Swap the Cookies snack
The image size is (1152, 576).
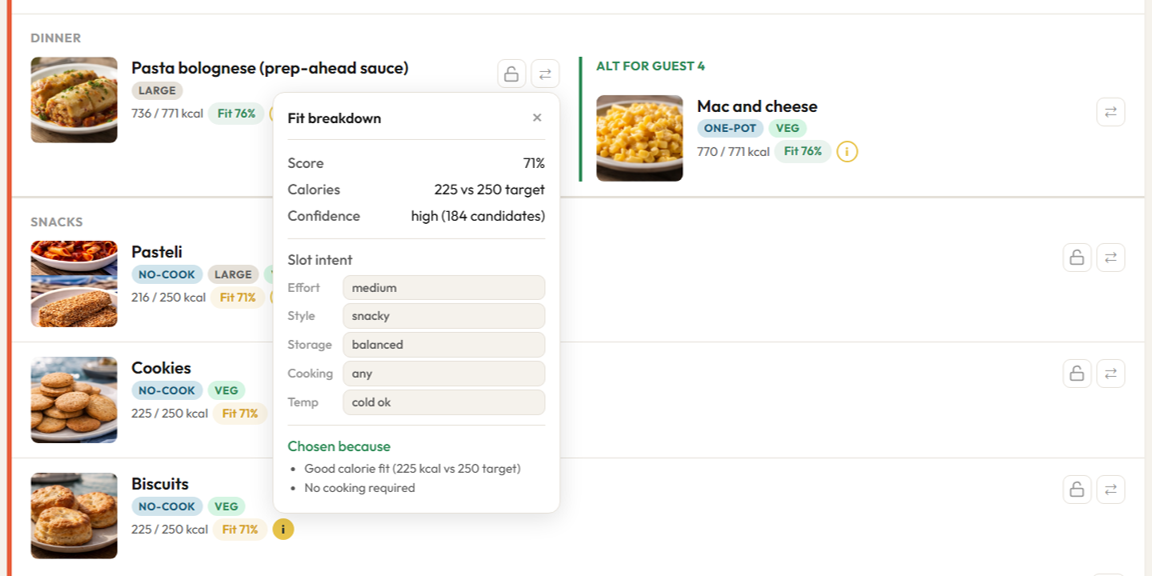tap(1110, 374)
